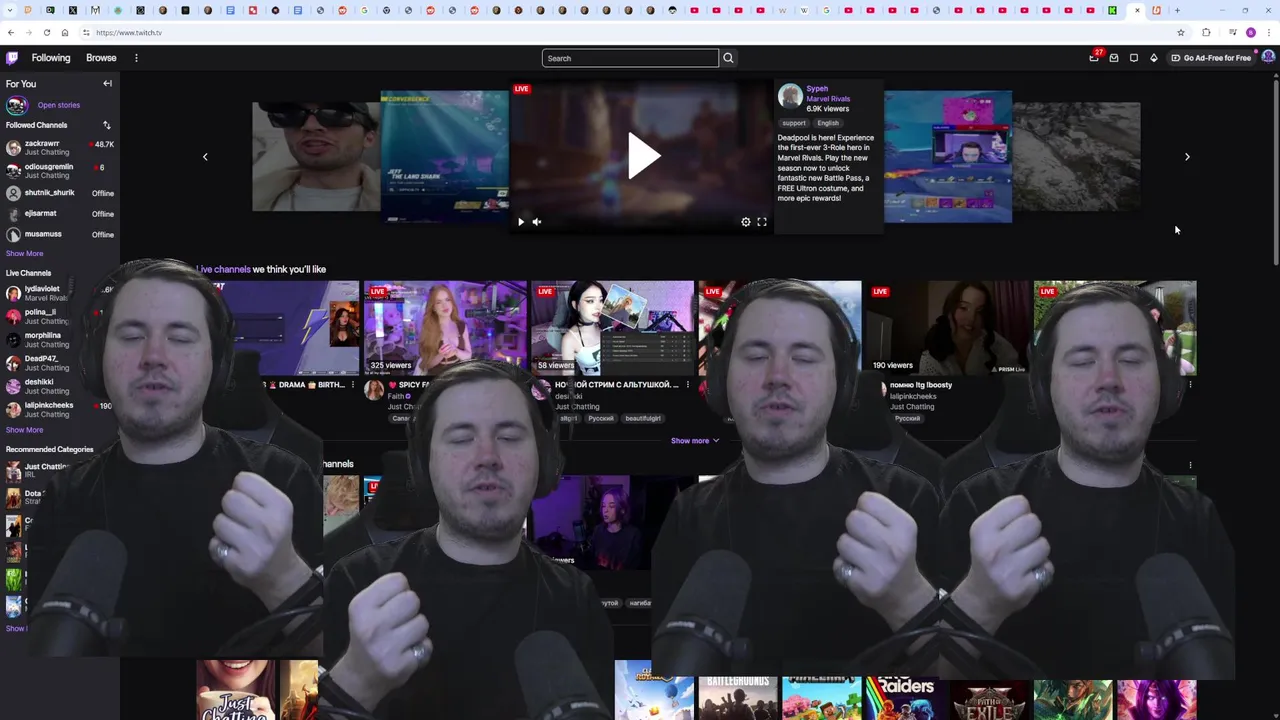Click in the Twitch search field

coord(630,58)
